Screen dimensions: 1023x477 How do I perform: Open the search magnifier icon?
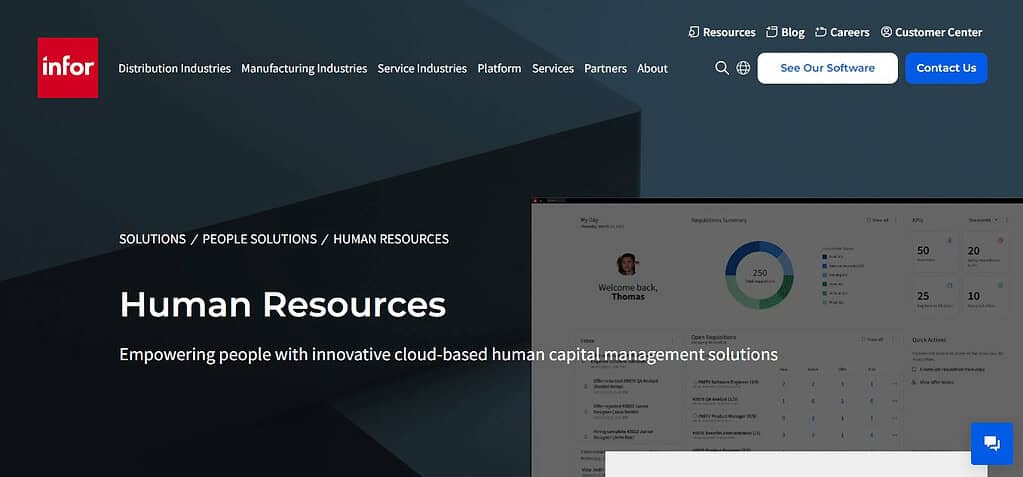[x=722, y=68]
